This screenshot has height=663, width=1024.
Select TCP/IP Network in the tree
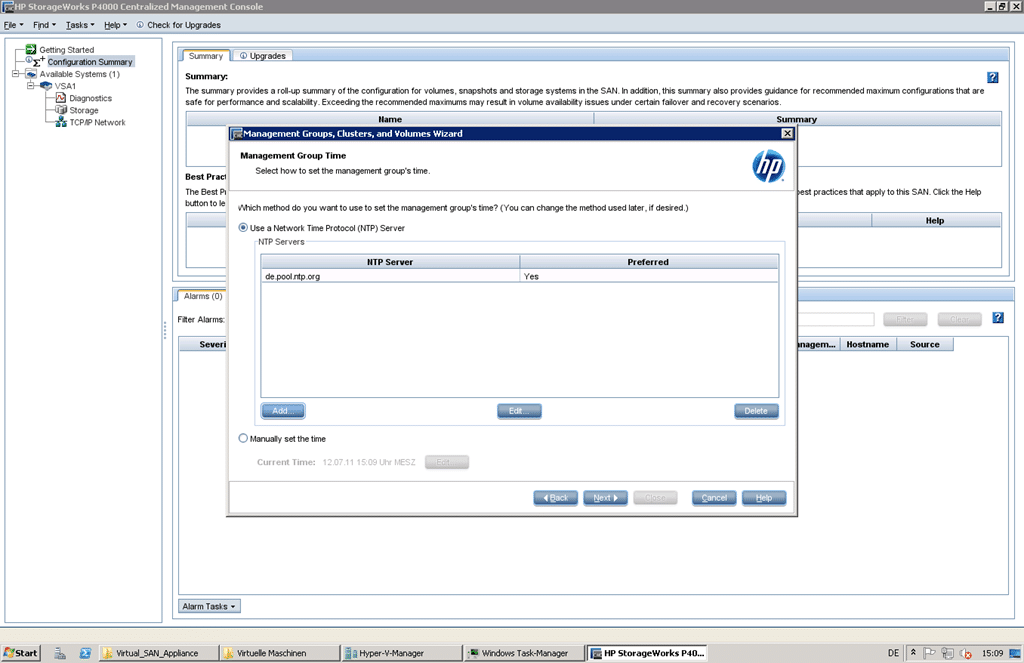coord(97,122)
